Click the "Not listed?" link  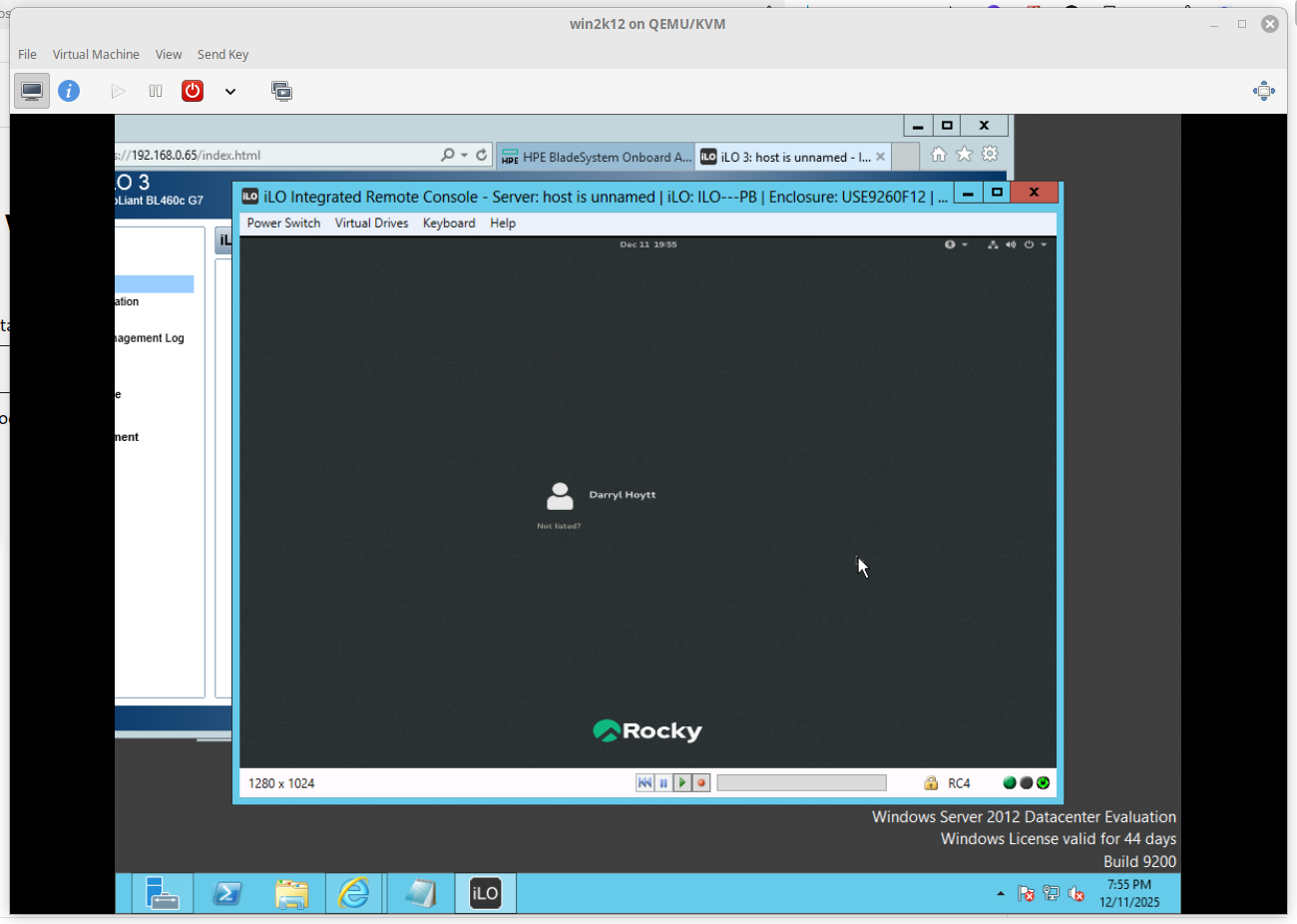[559, 526]
